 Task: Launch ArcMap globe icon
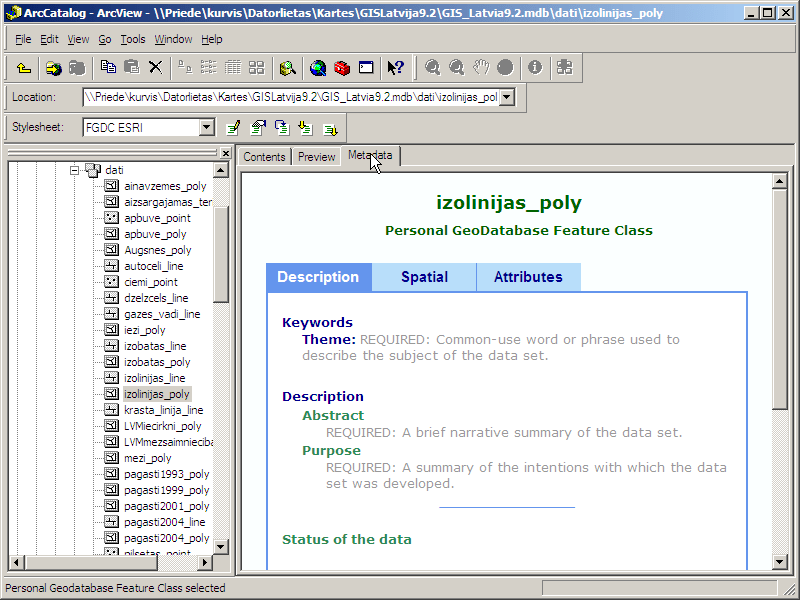tap(318, 68)
